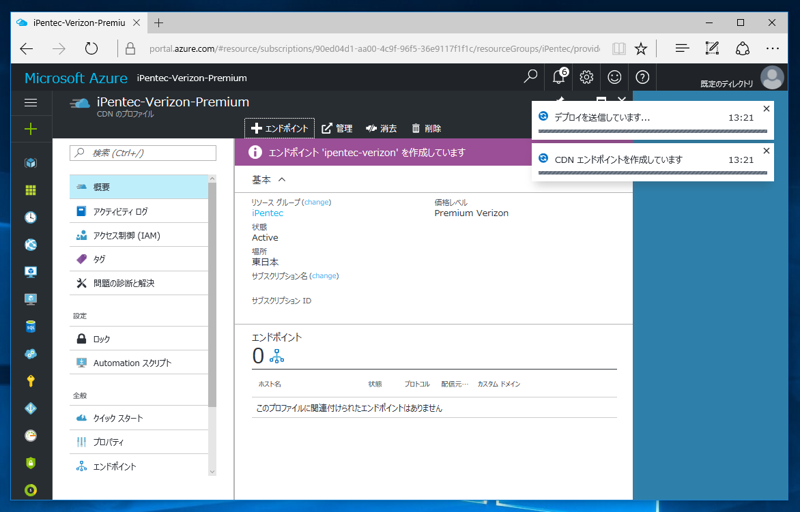Click the 既定のディレクトリ directory label
Screen dimensions: 800x512
(727, 84)
